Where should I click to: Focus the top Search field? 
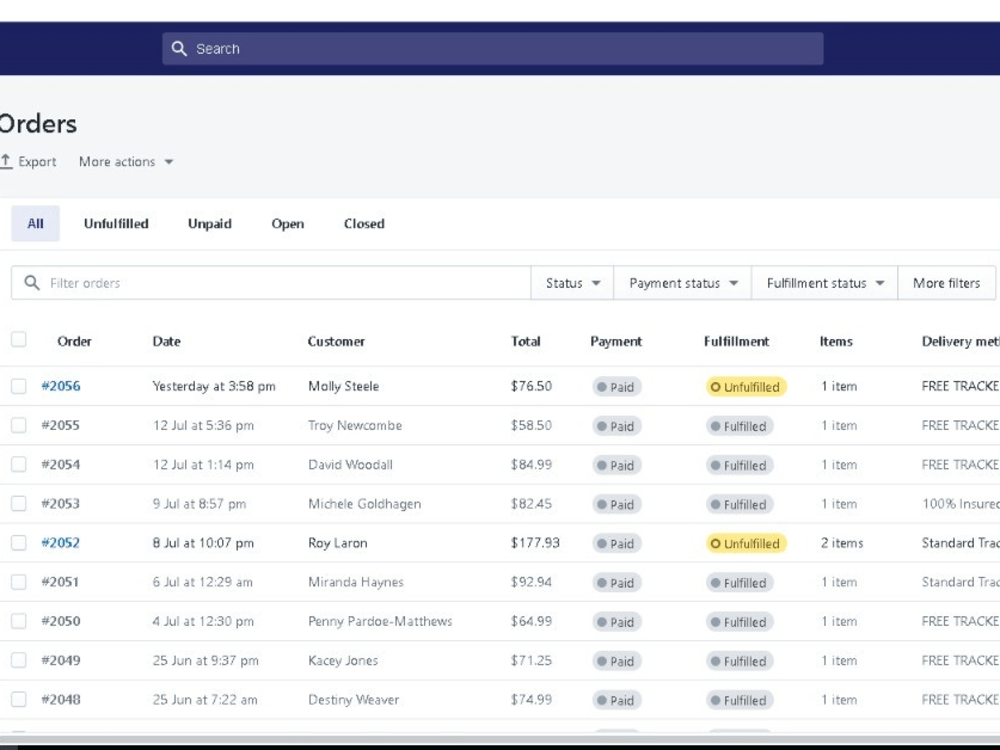492,48
